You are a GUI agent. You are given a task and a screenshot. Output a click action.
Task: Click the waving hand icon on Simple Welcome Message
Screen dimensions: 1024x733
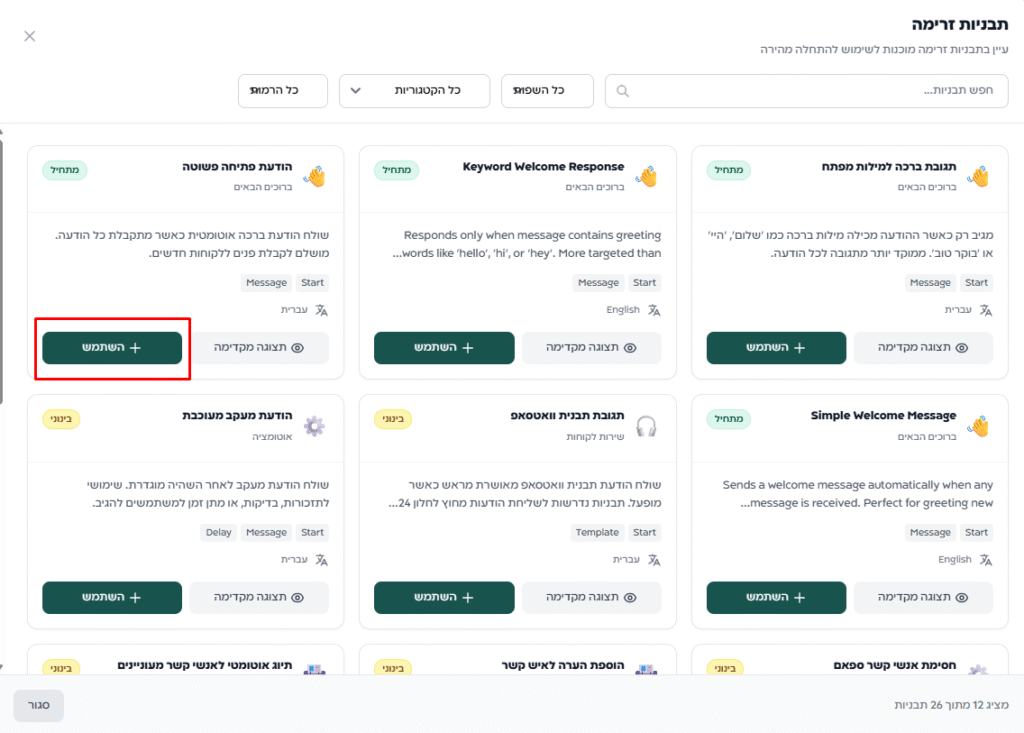[978, 426]
